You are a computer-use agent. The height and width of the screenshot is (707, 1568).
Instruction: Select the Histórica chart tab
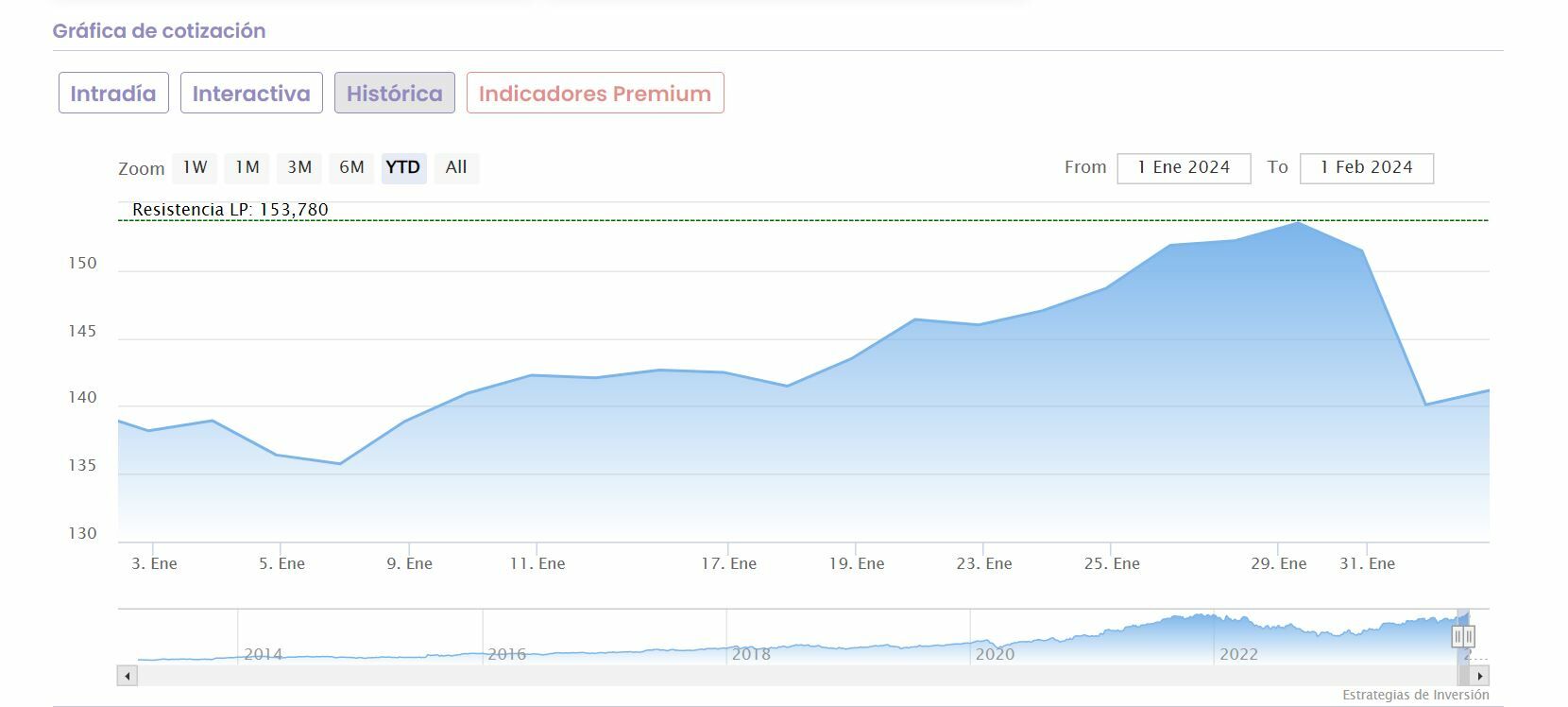point(394,93)
